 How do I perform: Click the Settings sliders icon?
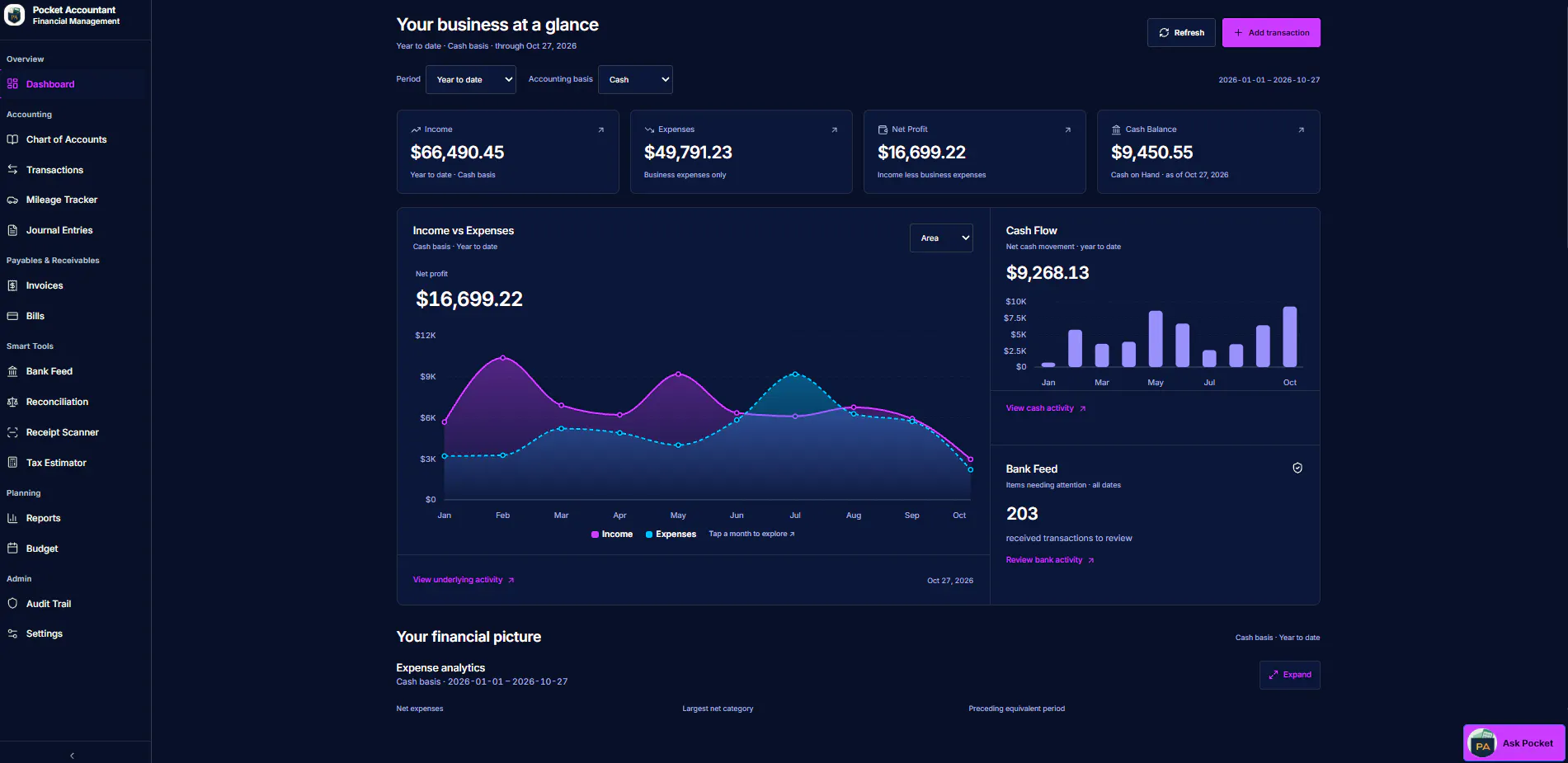tap(12, 633)
